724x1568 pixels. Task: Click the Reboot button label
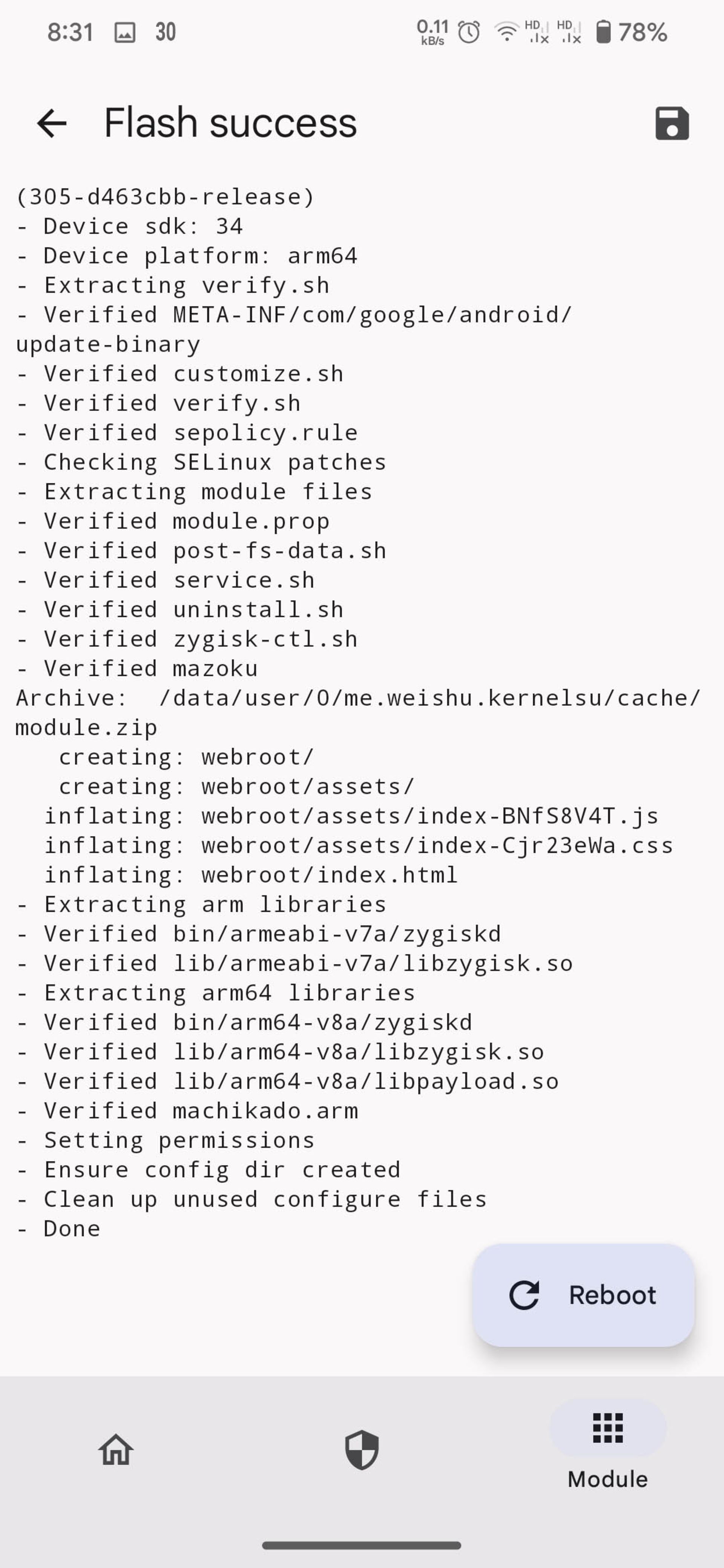pos(612,1295)
